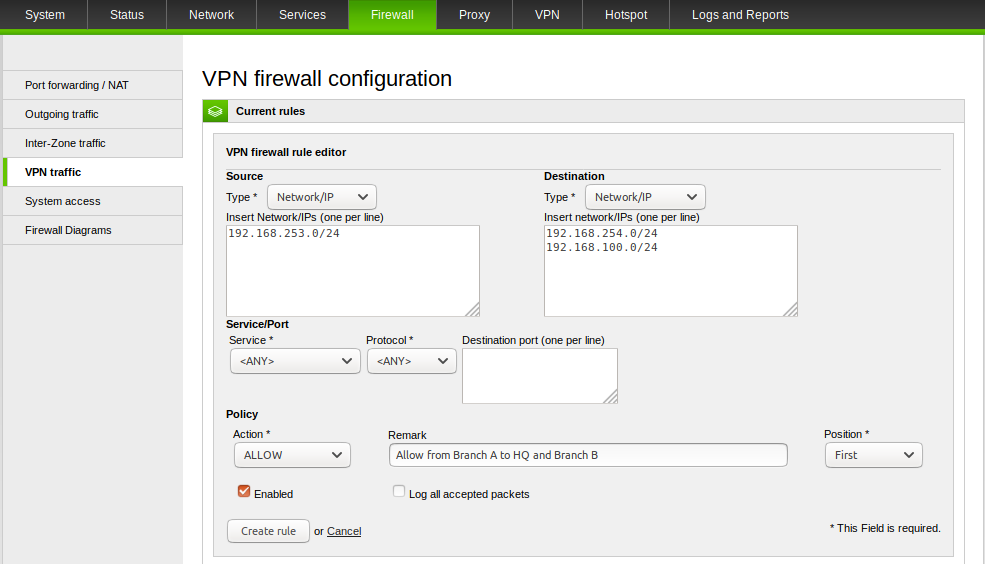
Task: Open the VPN top menu tab
Action: point(547,15)
